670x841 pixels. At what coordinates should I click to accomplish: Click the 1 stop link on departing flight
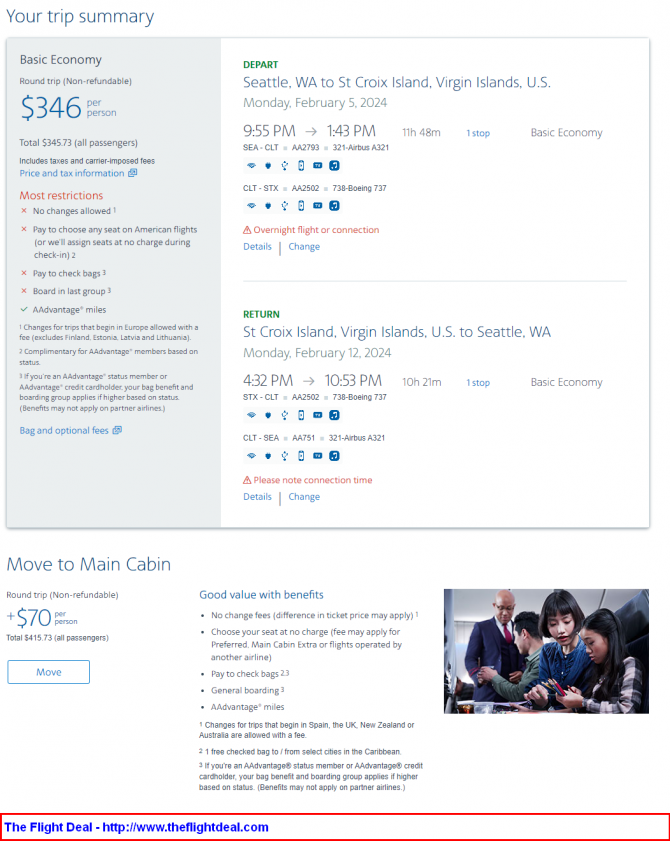(478, 133)
